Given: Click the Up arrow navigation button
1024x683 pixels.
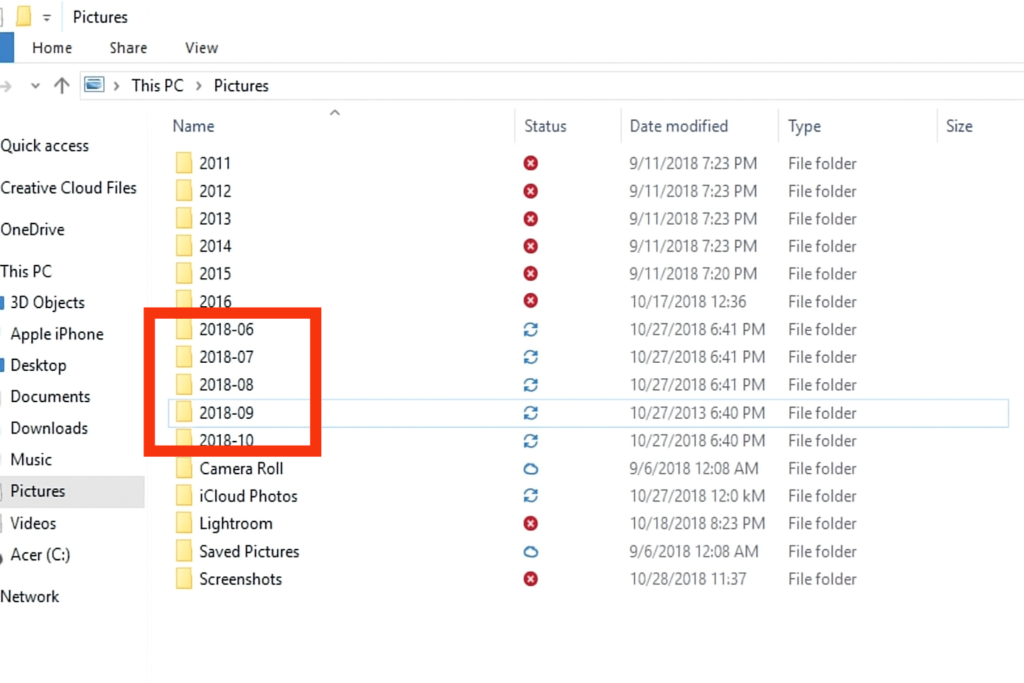Looking at the screenshot, I should 62,86.
